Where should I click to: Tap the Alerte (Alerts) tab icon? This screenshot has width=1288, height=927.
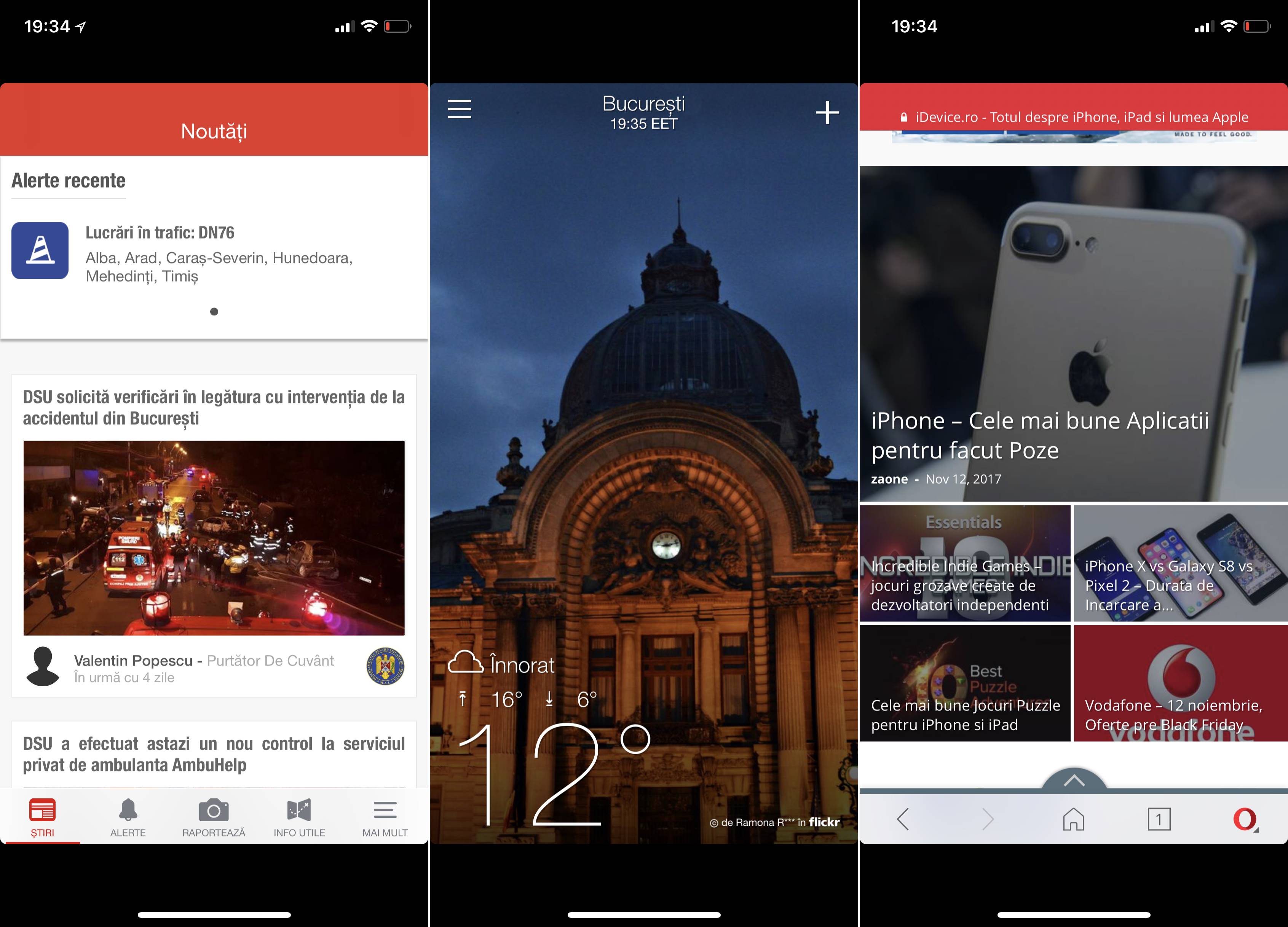pyautogui.click(x=127, y=812)
